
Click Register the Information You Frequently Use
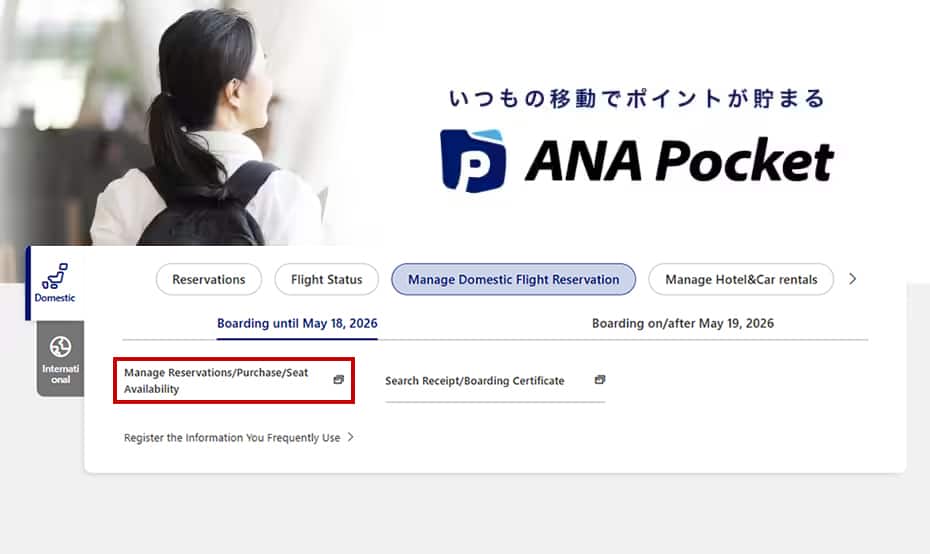tap(232, 438)
